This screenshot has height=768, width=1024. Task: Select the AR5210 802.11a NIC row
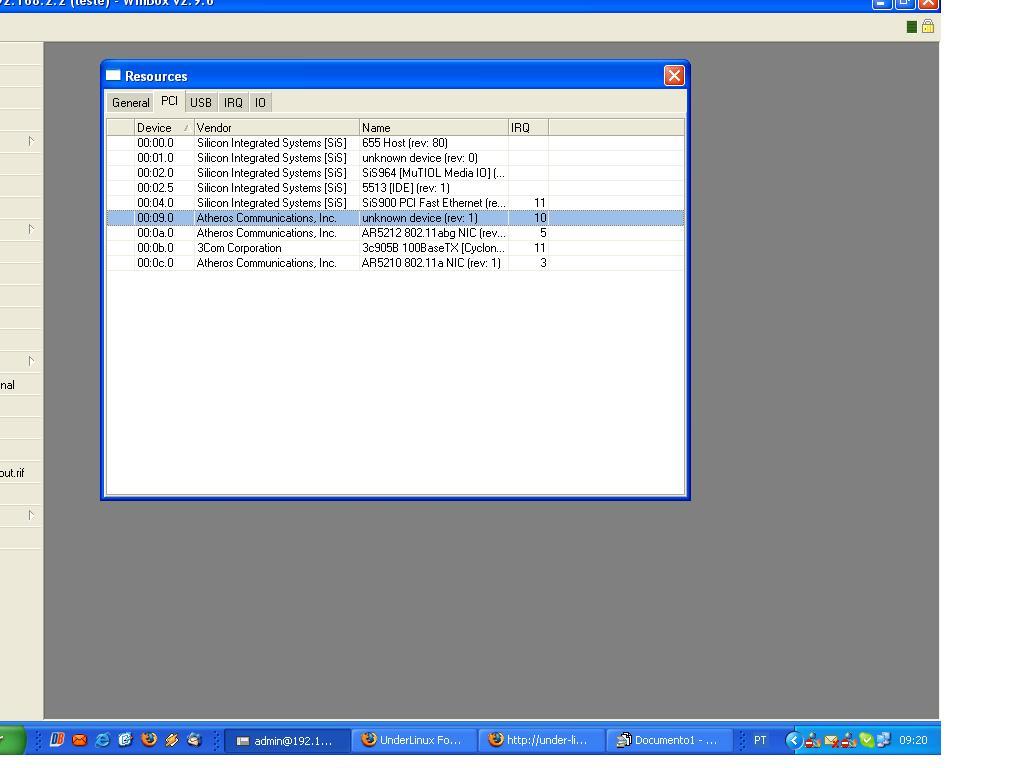[395, 263]
